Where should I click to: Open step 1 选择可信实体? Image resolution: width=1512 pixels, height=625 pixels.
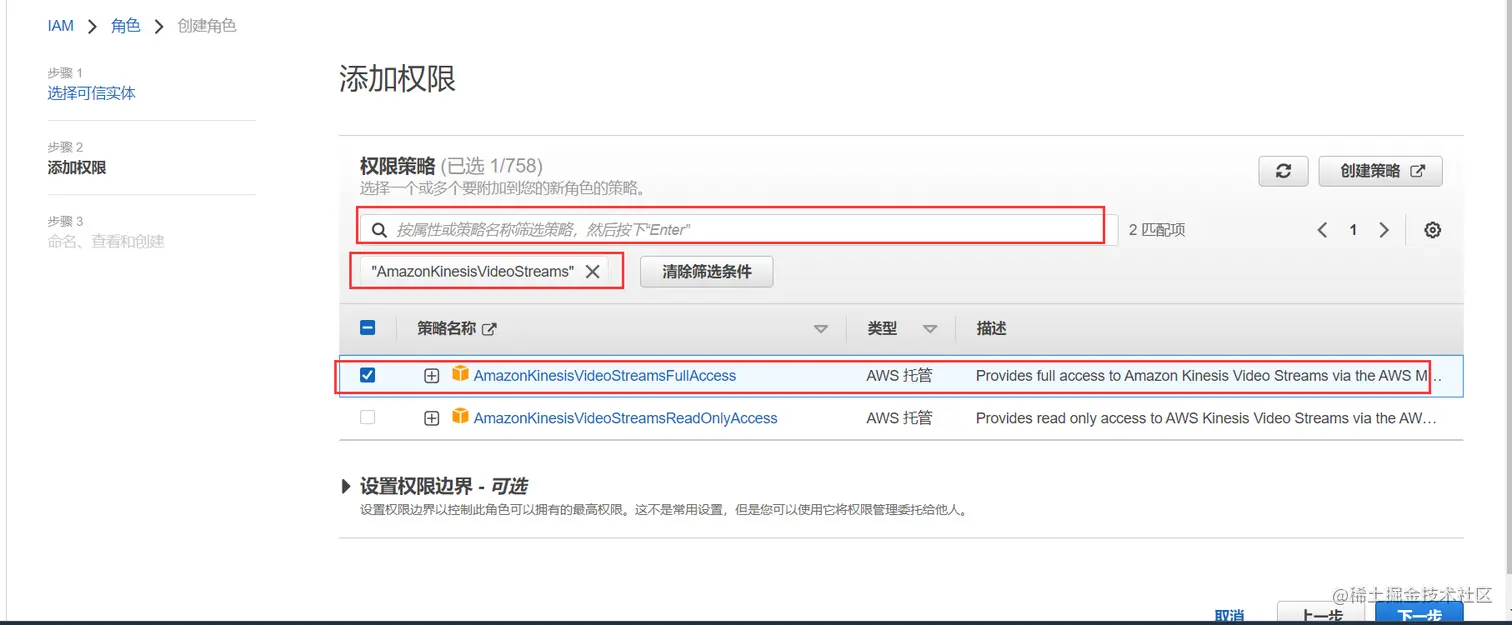(91, 93)
